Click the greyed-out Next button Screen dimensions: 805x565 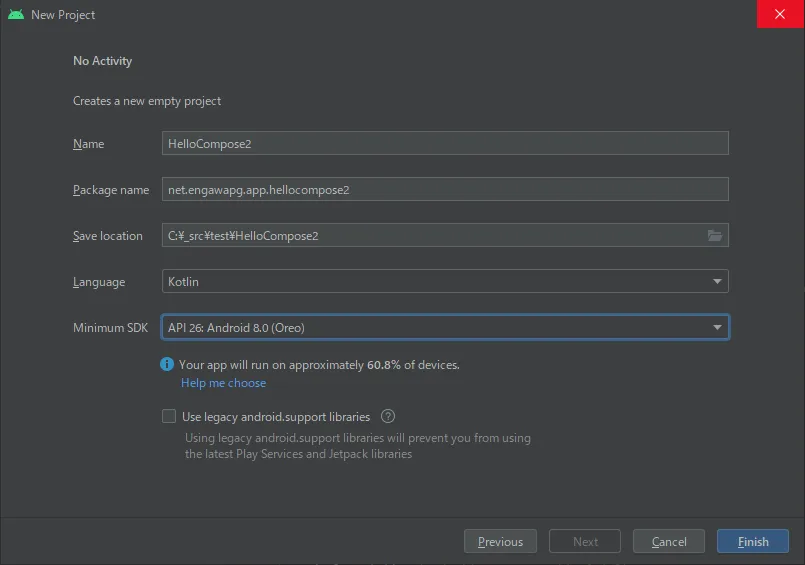(585, 542)
